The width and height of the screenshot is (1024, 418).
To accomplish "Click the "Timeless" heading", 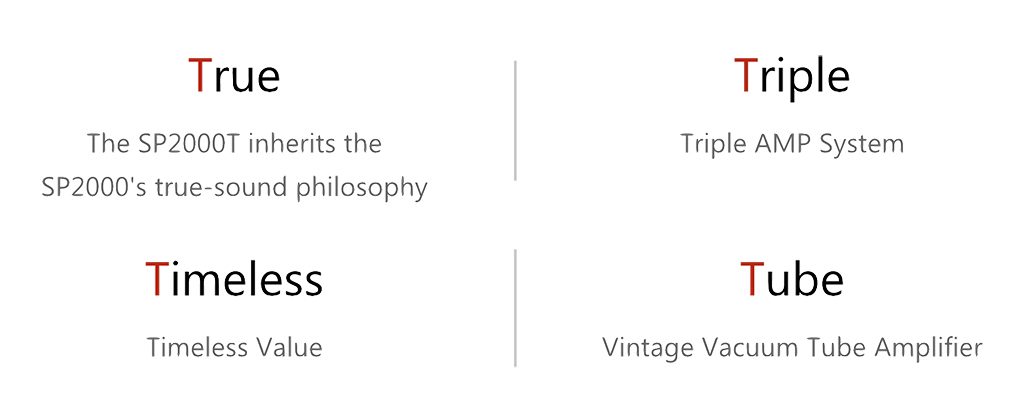I will tap(234, 278).
